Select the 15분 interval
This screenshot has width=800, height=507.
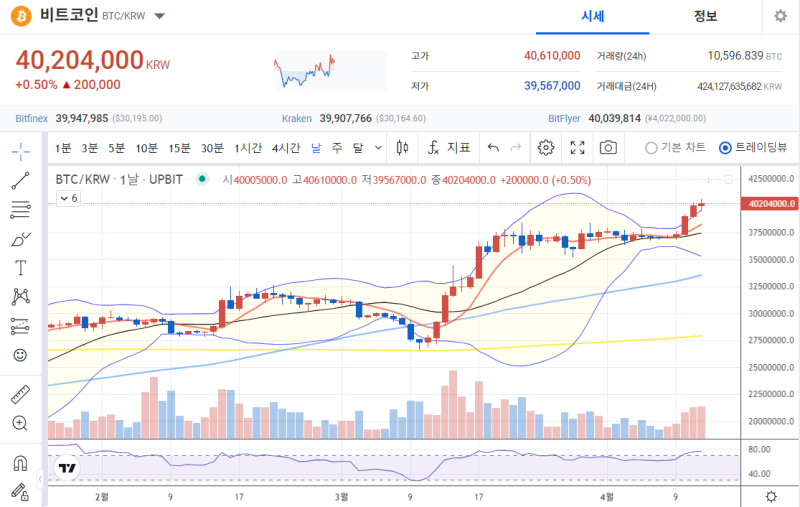point(179,148)
